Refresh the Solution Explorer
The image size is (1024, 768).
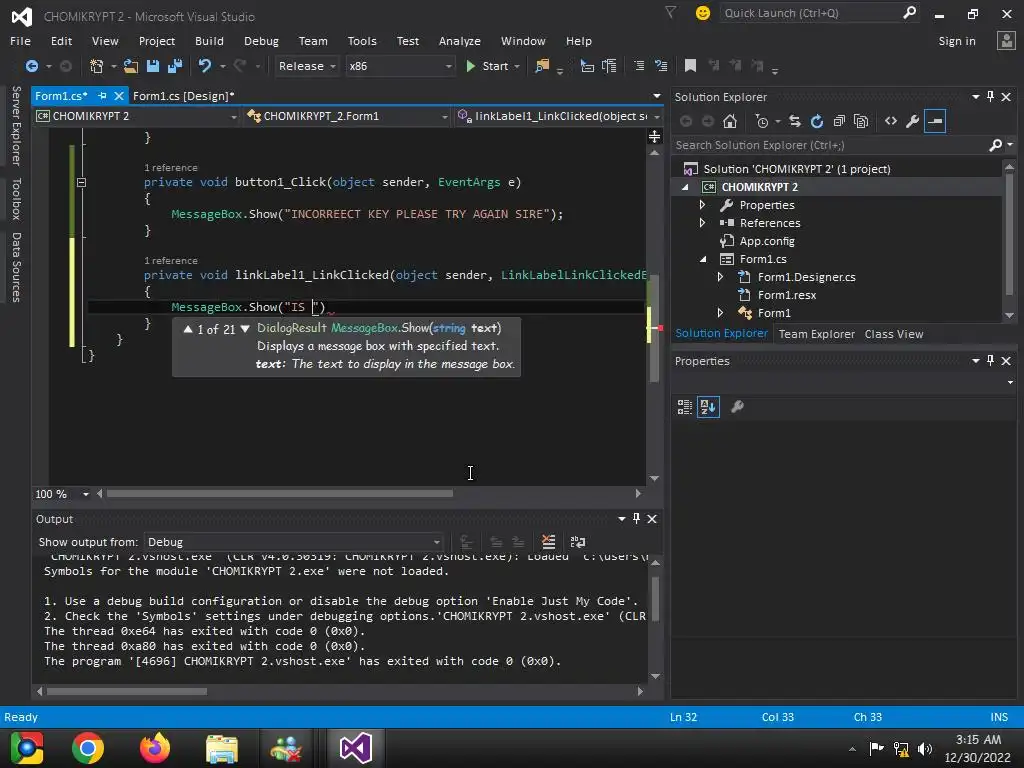click(817, 121)
